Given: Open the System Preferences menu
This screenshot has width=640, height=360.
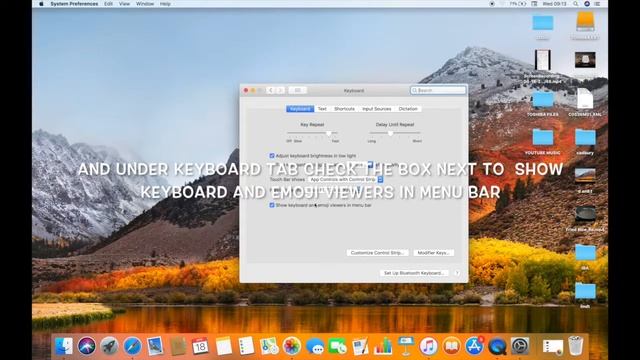Looking at the screenshot, I should (x=74, y=4).
